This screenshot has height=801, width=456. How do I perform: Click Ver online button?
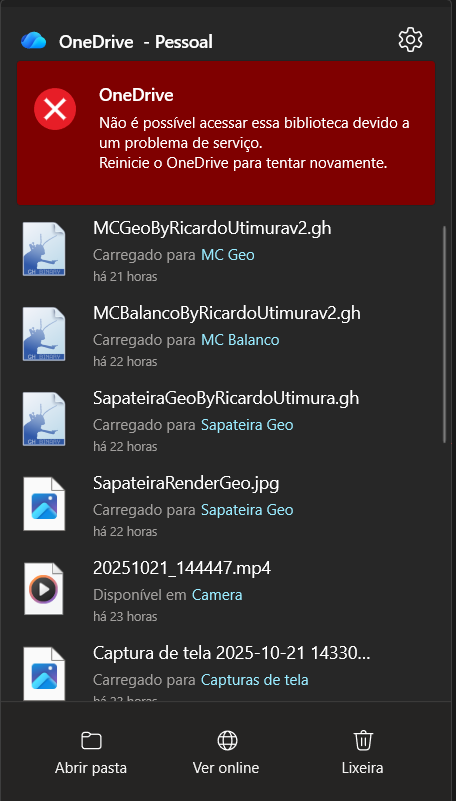[226, 752]
